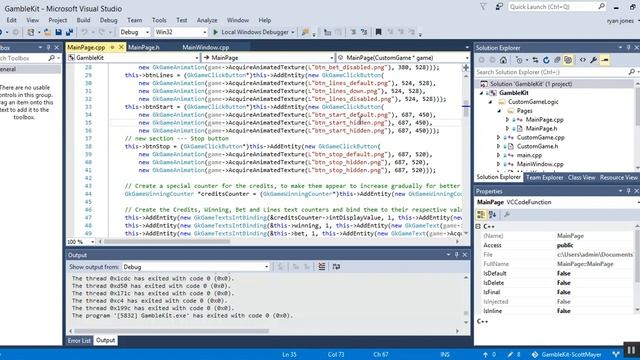Click the Save file toolbar icon
The image size is (640, 360).
(x=58, y=32)
